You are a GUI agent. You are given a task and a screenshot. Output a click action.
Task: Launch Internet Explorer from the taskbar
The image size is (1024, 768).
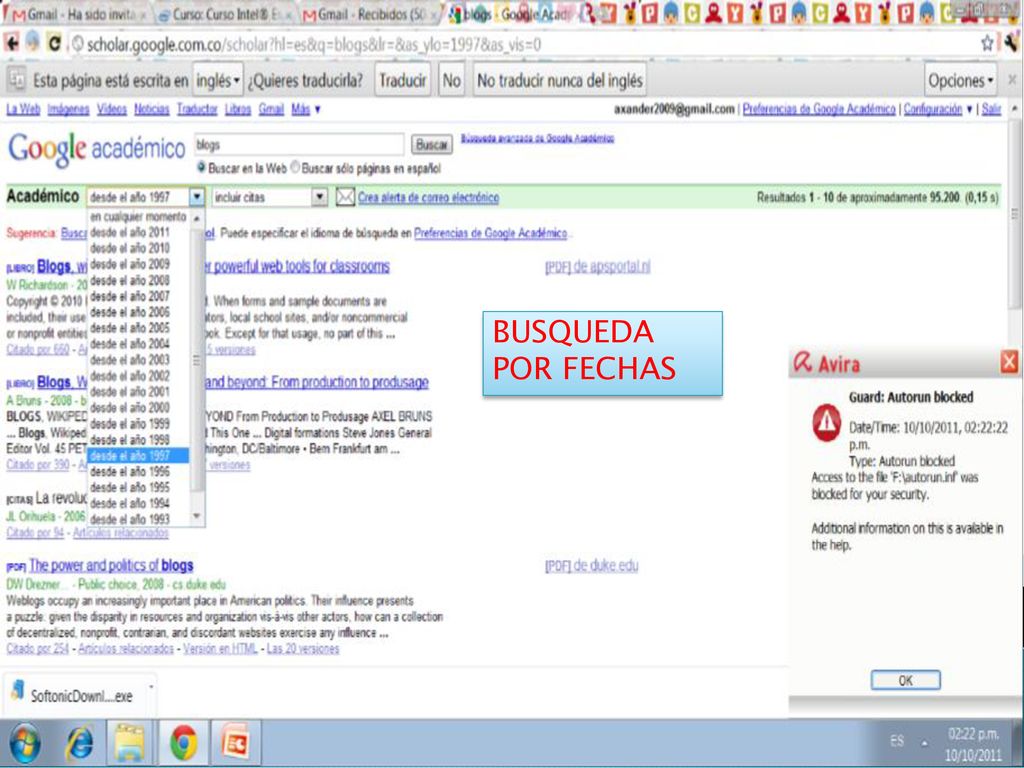pos(80,743)
